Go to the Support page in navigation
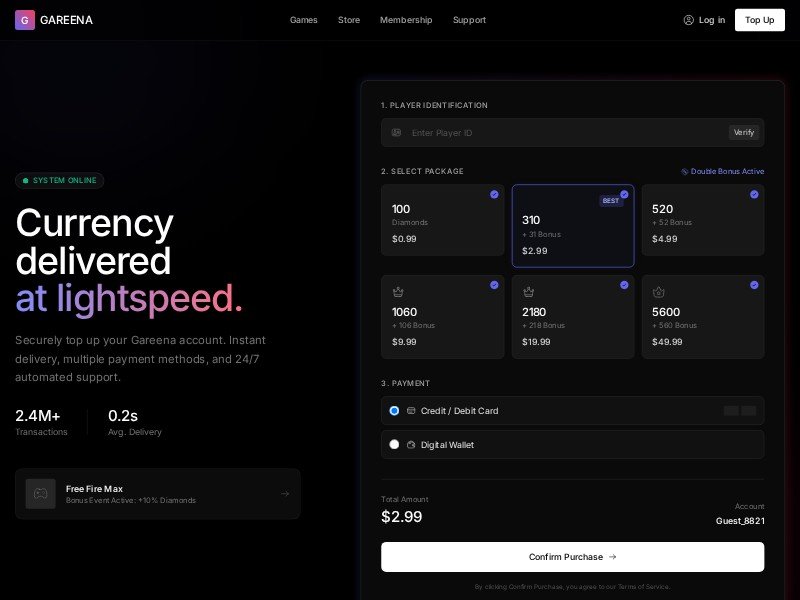Image resolution: width=800 pixels, height=600 pixels. (x=469, y=20)
